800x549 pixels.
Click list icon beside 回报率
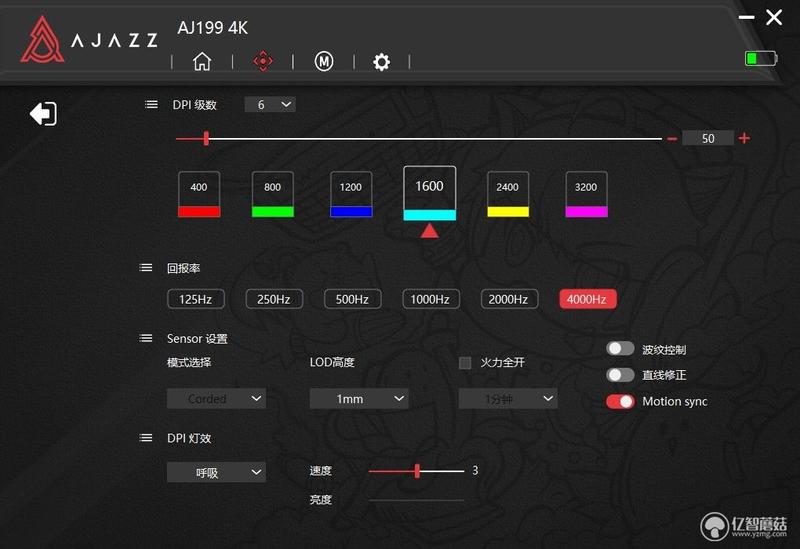coord(146,267)
